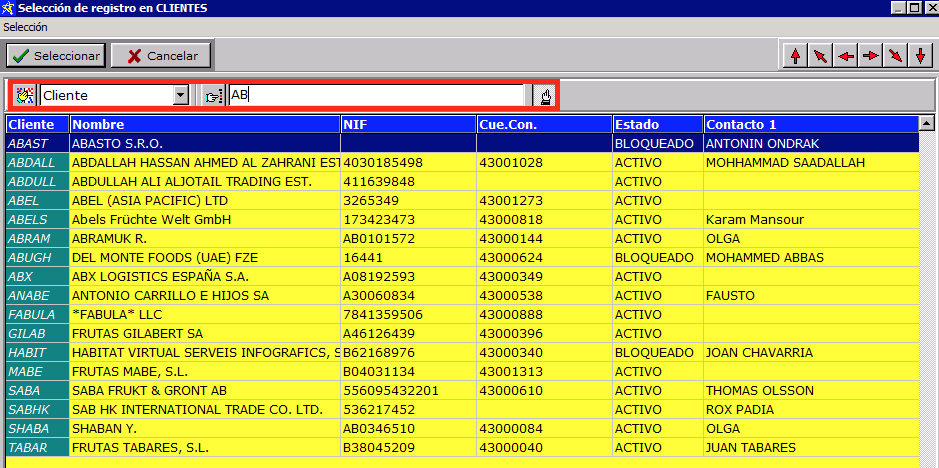Click the red right arrow navigation button
Screen dimensions: 939x468
pos(870,56)
